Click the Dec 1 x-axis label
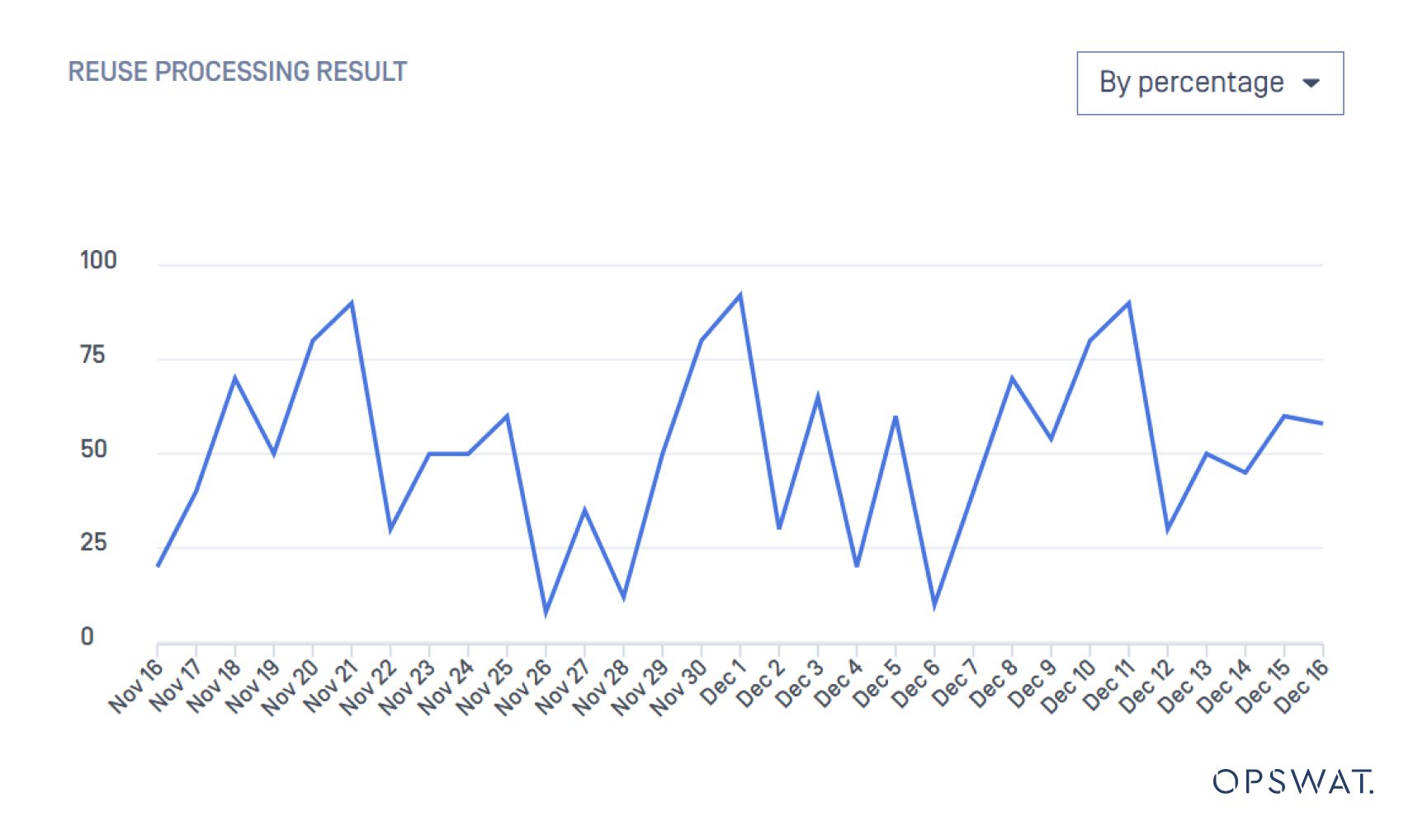The height and width of the screenshot is (840, 1413). (722, 682)
